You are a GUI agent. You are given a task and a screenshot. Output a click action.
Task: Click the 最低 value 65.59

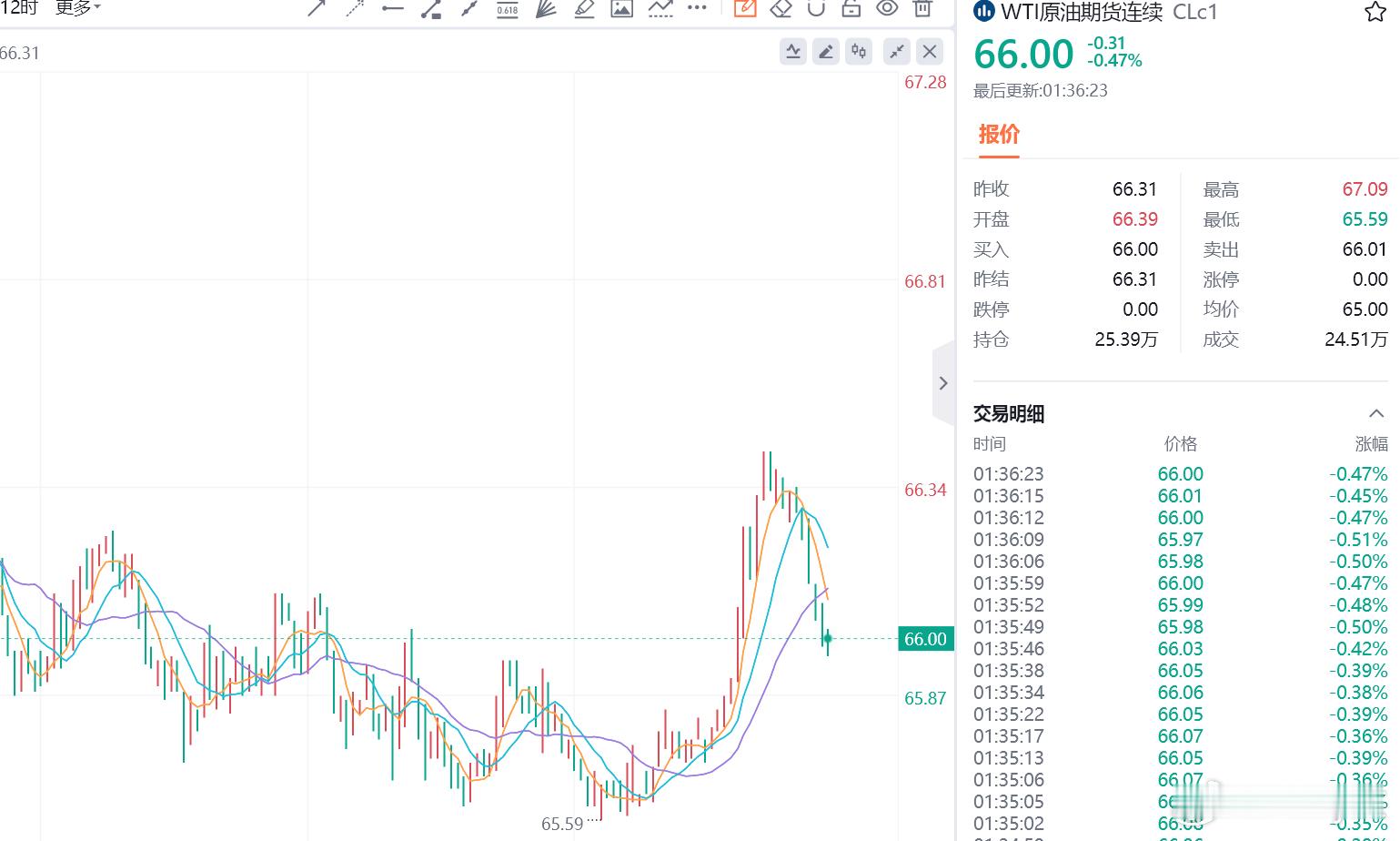coord(1365,219)
